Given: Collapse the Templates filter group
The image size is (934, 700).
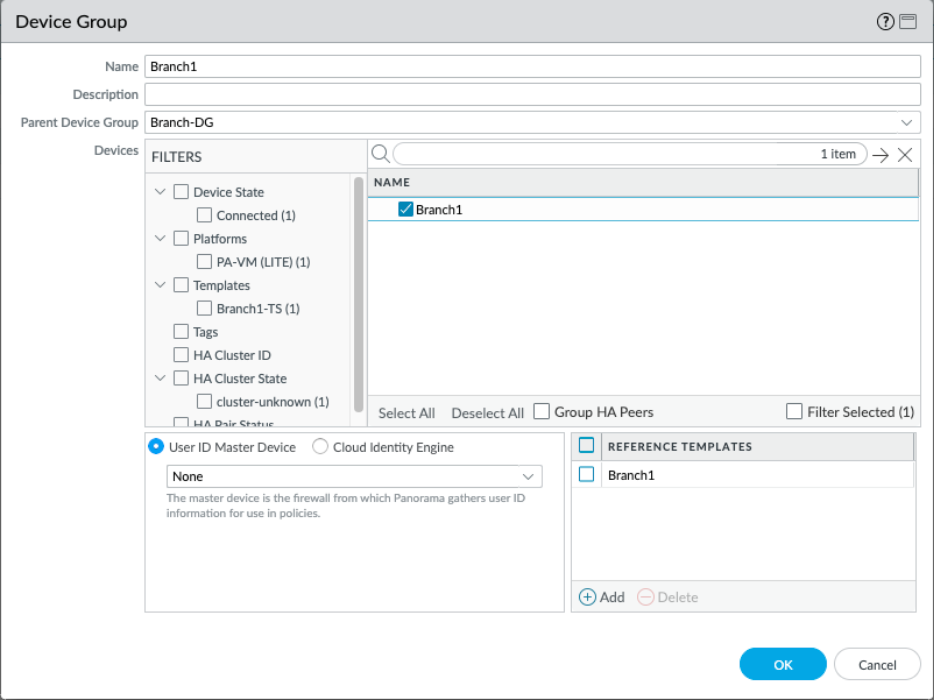Looking at the screenshot, I should click(x=160, y=285).
